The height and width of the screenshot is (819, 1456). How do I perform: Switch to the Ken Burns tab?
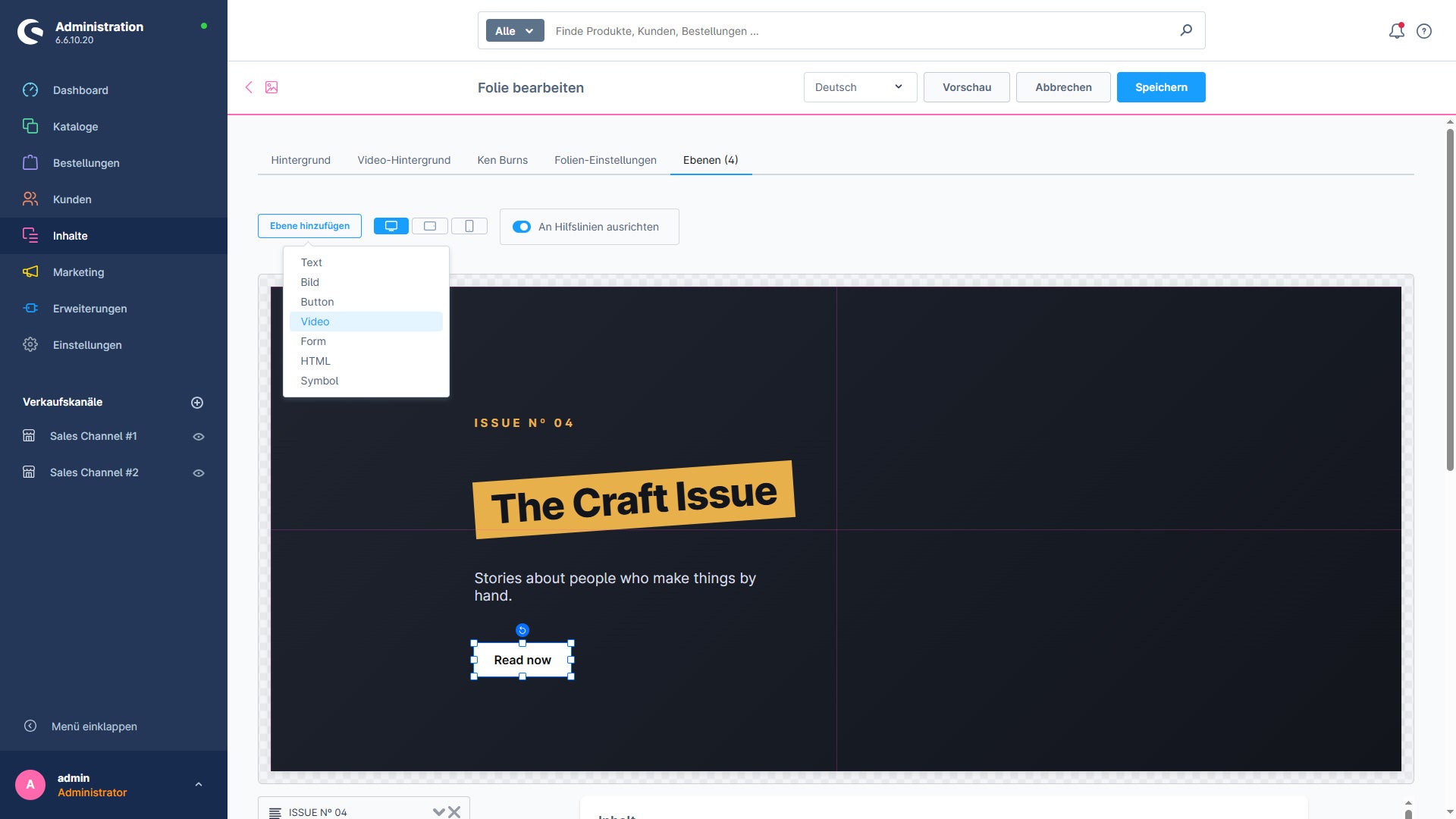503,160
